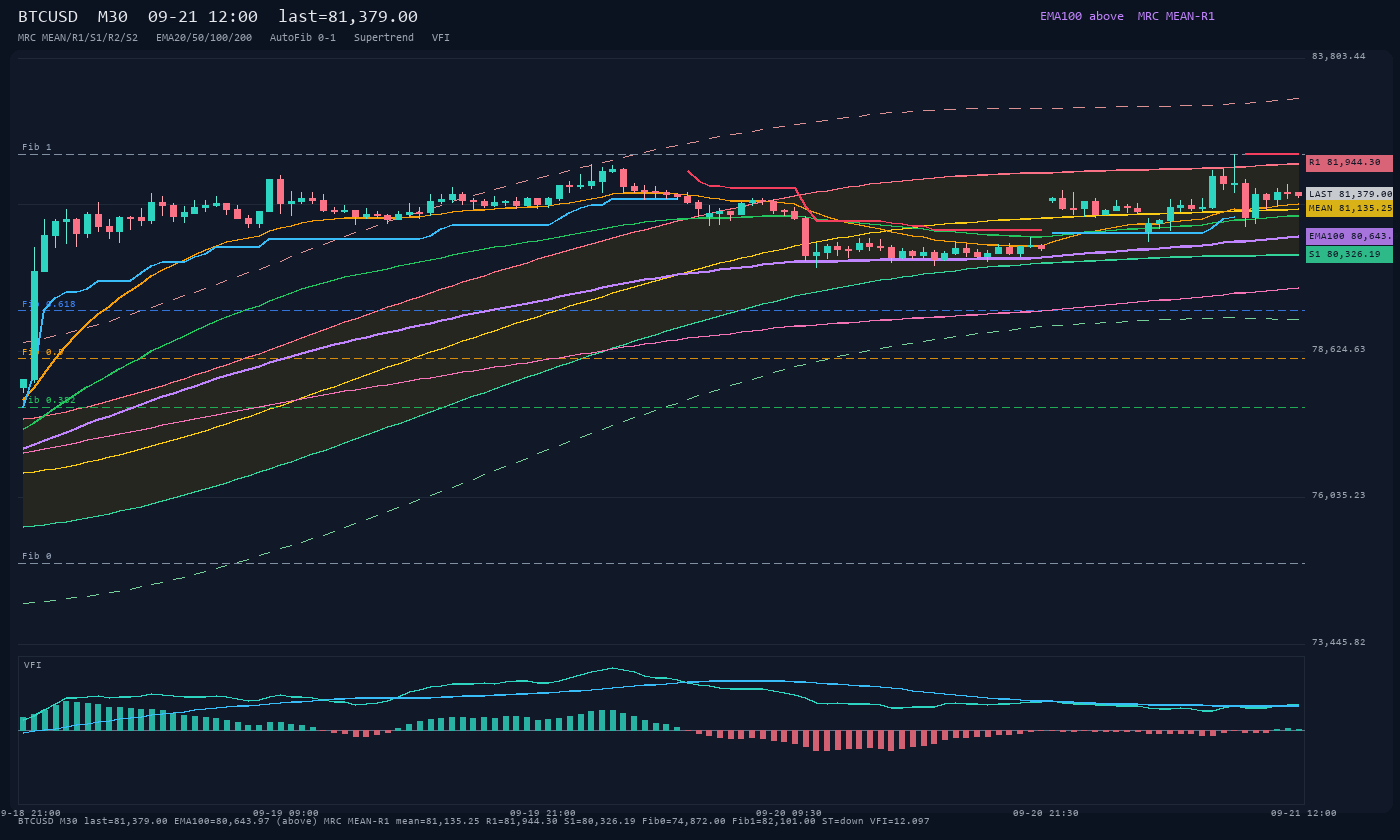Click the MRC MEAN/R1/S1/R2/S2 indicator legend
This screenshot has height=840, width=1400.
point(78,37)
